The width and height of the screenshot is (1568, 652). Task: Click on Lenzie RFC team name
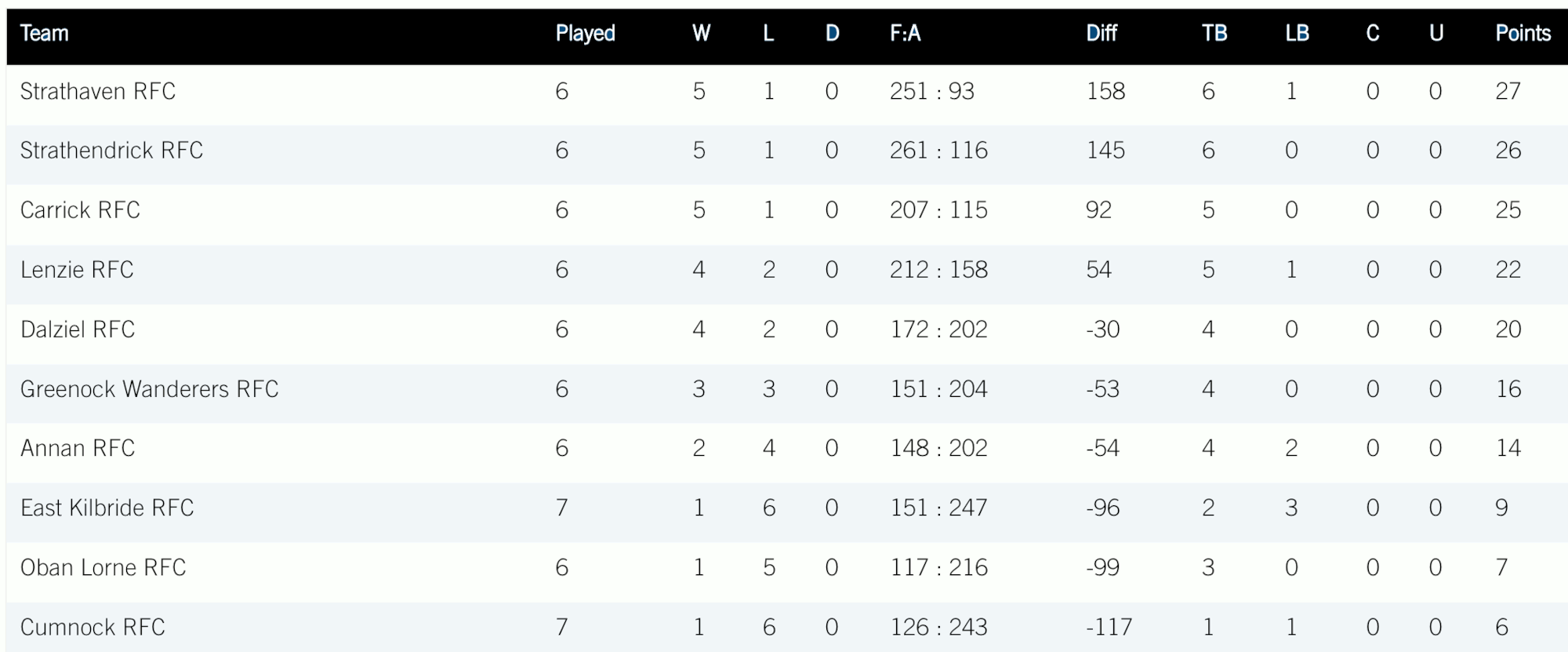77,270
